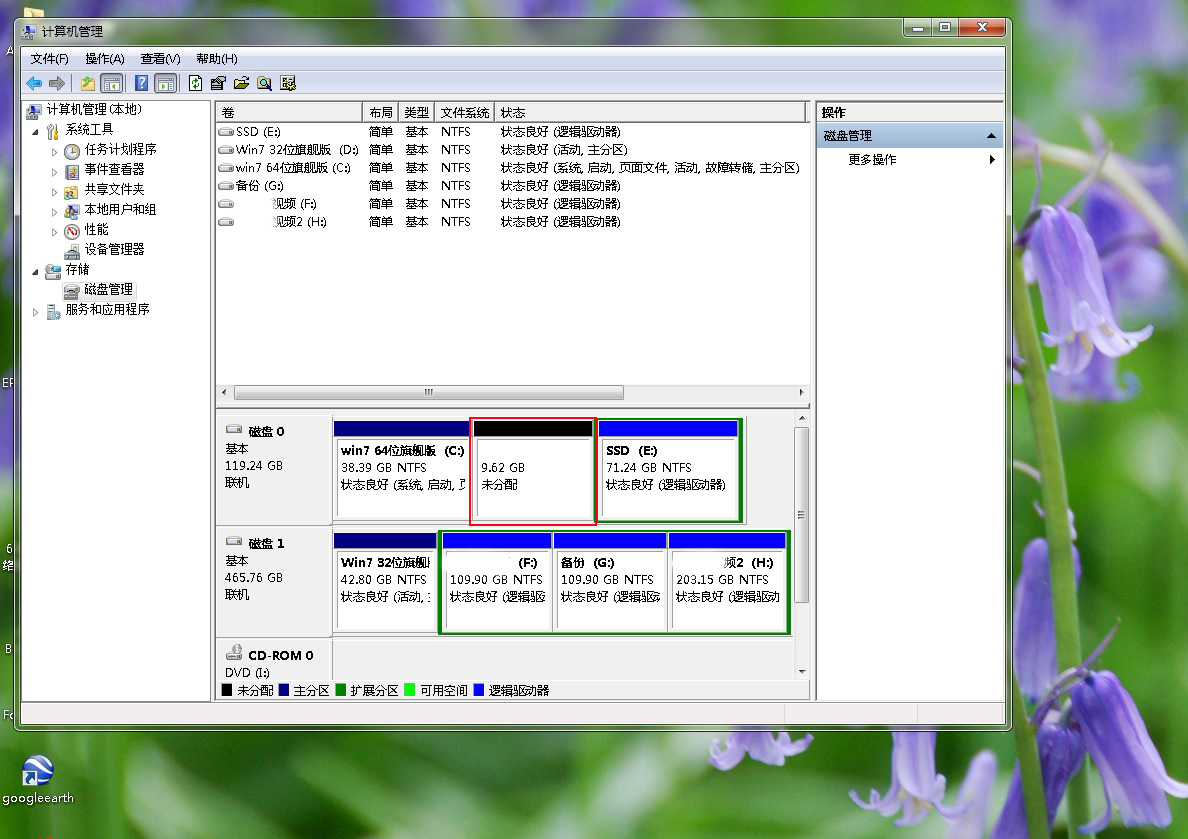Screen dimensions: 1188x839
Task: Toggle the console tree with its toolbar icon
Action: [110, 83]
